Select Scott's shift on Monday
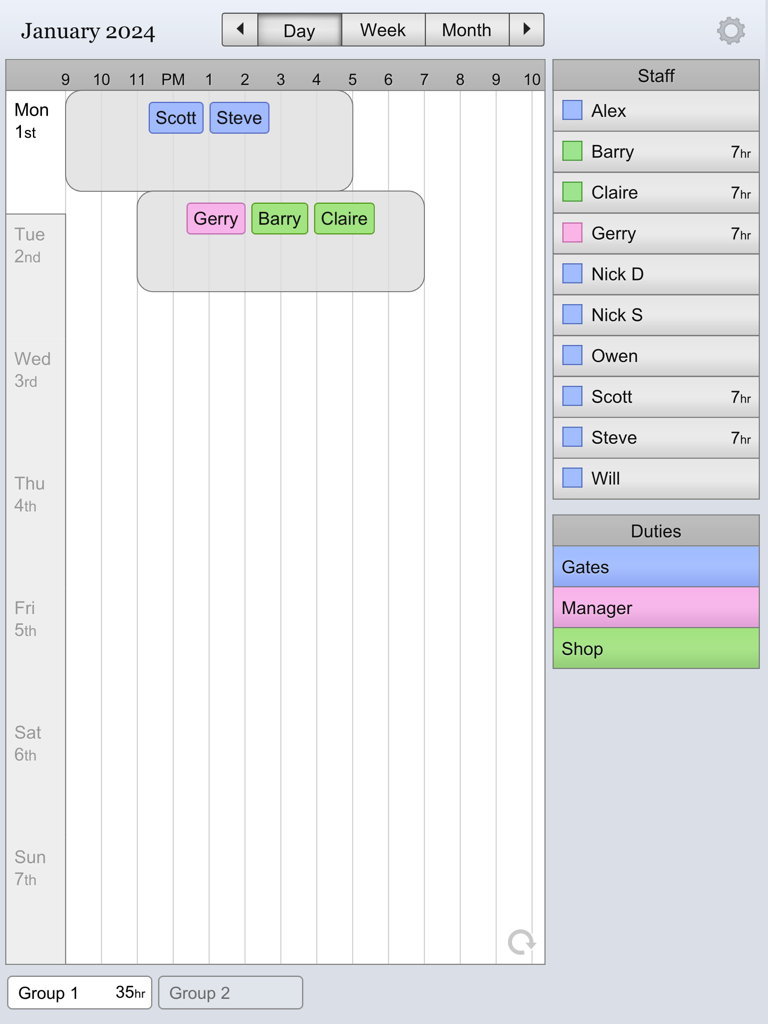Viewport: 768px width, 1024px height. (x=175, y=118)
